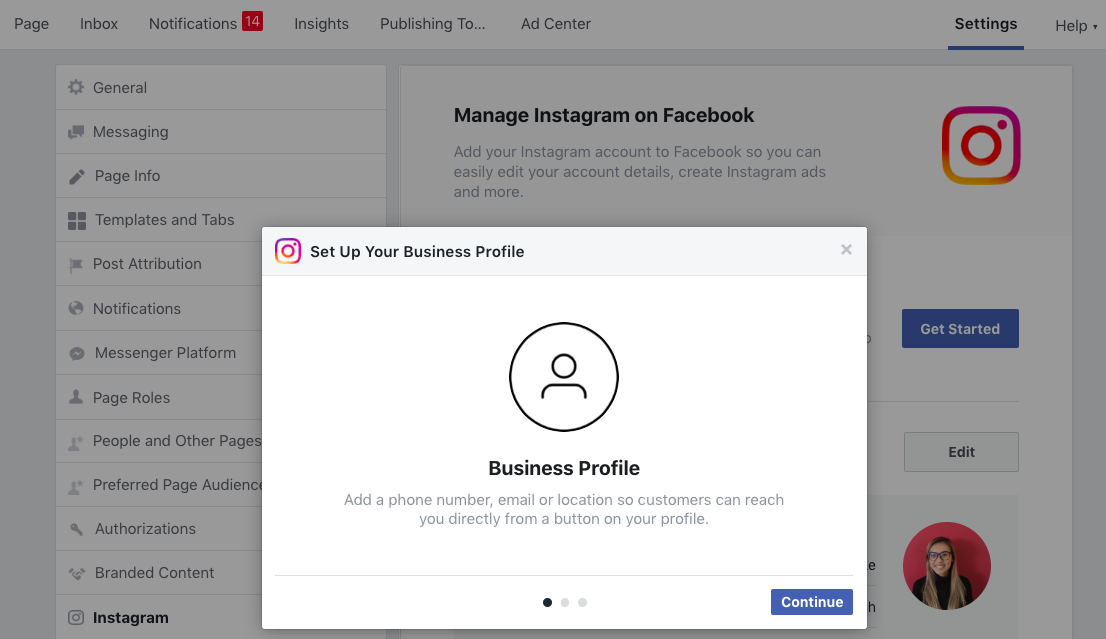Switch to the Ad Center tab
Image resolution: width=1106 pixels, height=639 pixels.
click(556, 24)
